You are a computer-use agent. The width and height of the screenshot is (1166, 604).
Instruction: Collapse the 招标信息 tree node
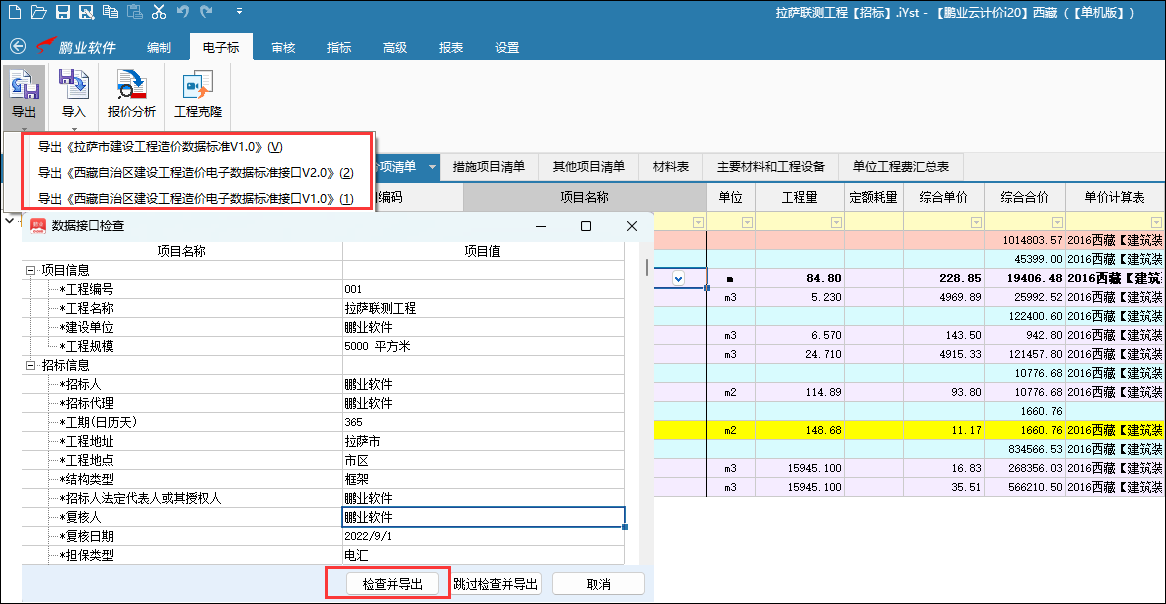click(32, 366)
